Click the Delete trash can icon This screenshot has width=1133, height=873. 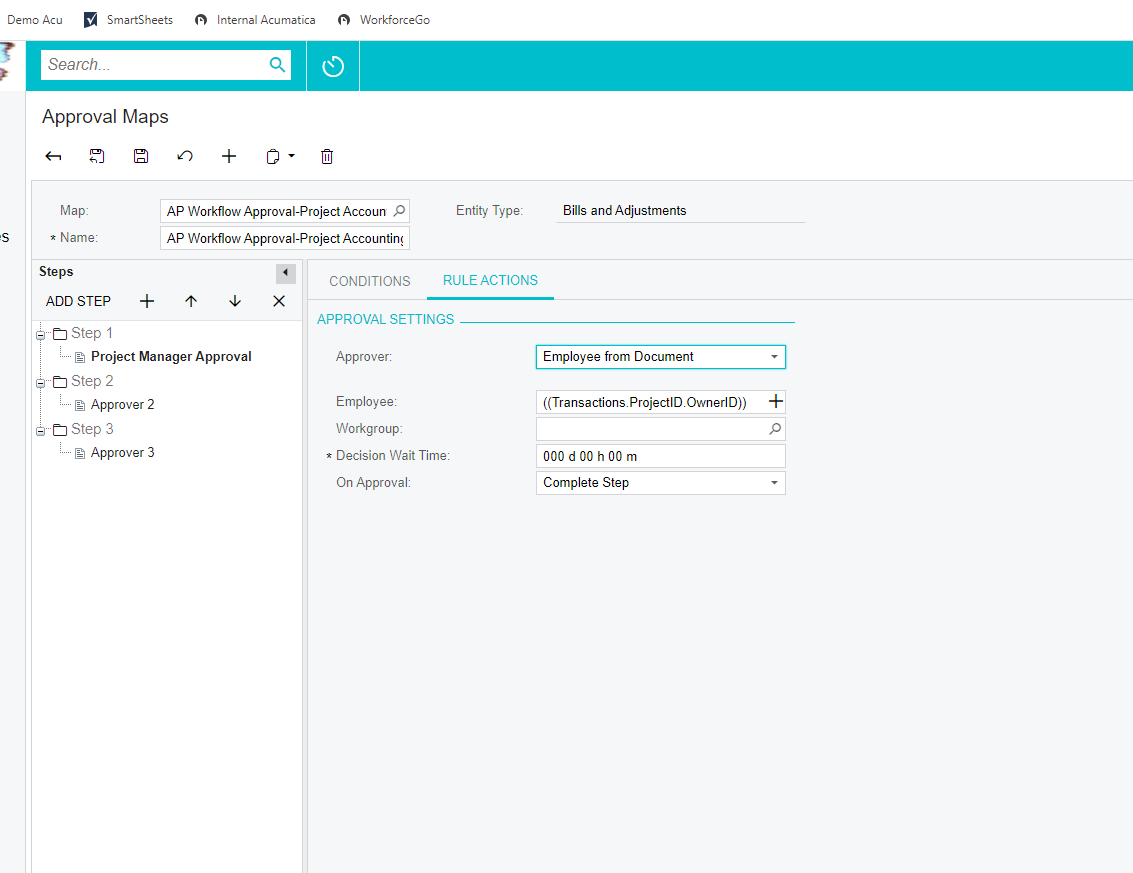coord(327,156)
